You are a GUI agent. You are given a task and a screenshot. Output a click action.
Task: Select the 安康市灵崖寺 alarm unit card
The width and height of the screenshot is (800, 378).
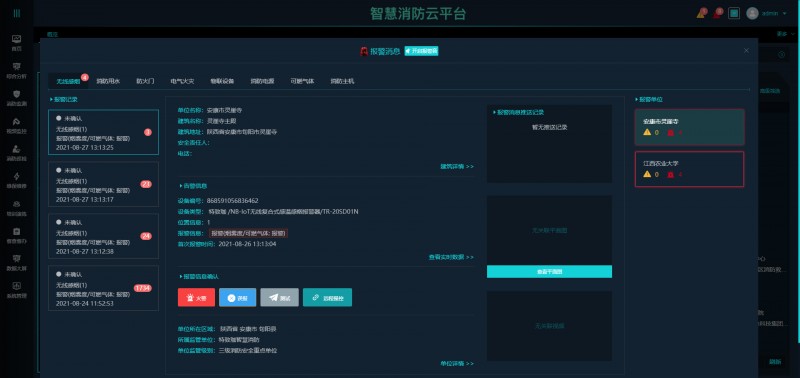pyautogui.click(x=689, y=127)
